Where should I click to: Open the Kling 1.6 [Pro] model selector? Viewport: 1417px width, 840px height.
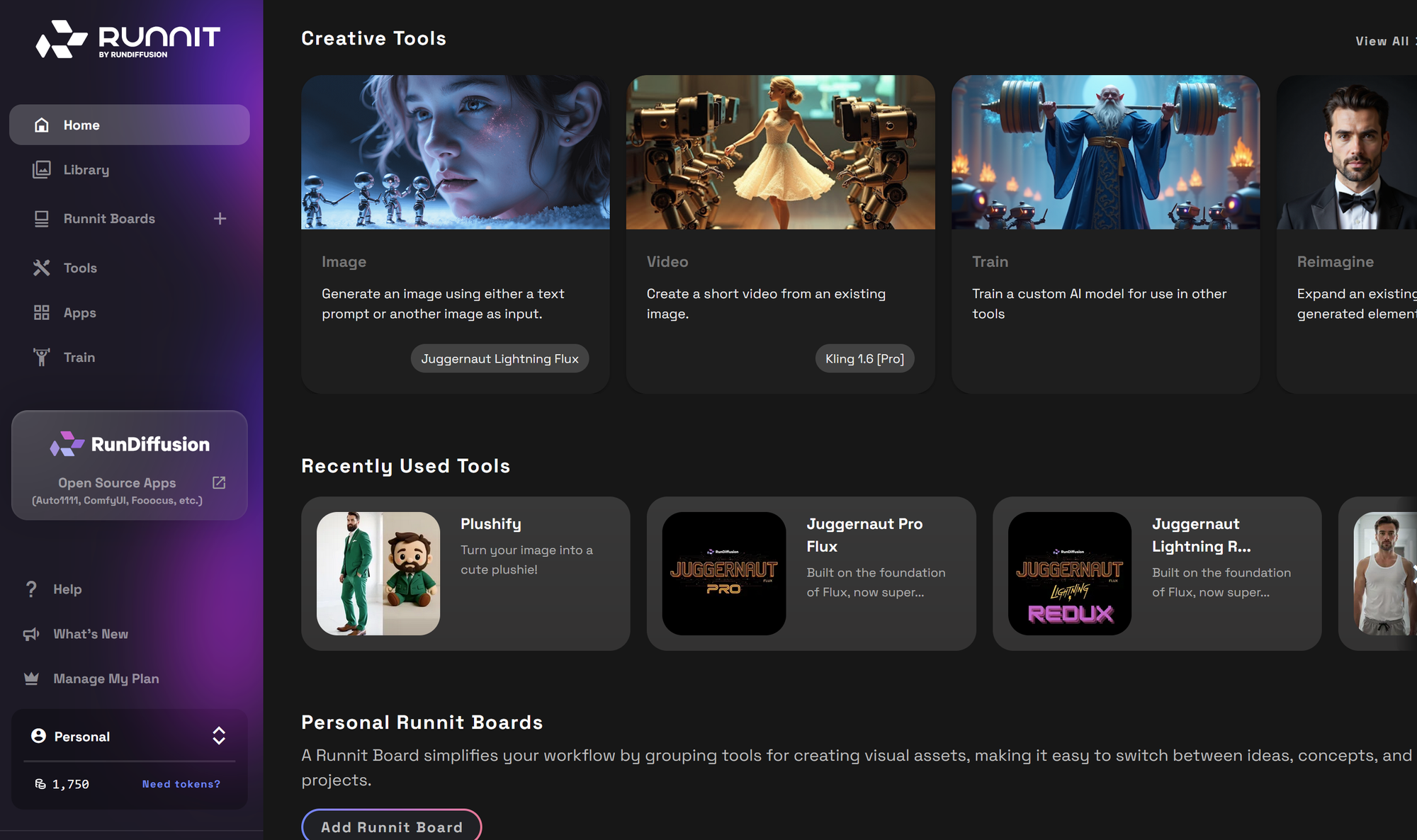(x=864, y=358)
